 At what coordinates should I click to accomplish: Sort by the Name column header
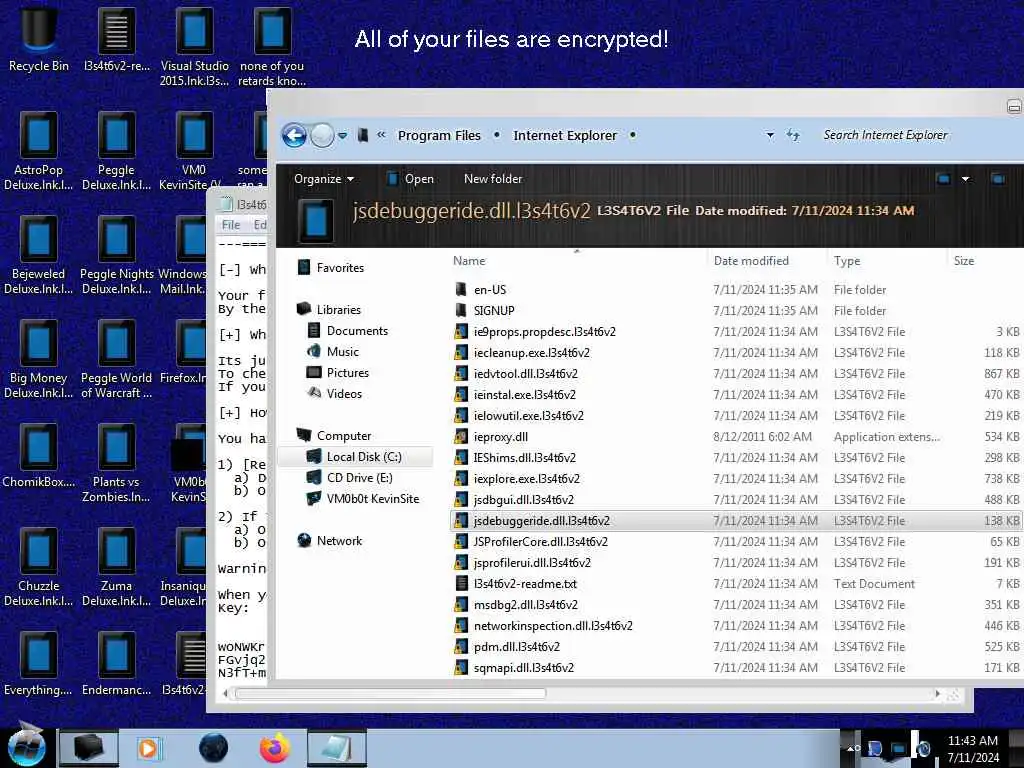(x=577, y=261)
